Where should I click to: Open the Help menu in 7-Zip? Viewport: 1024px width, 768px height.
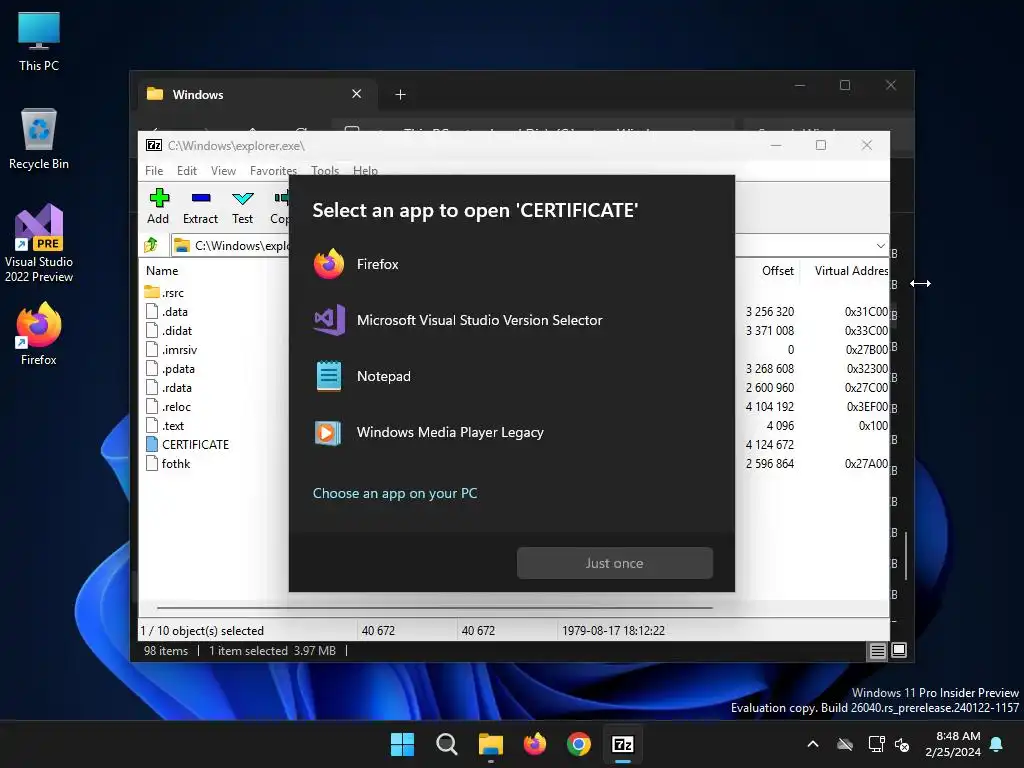[x=365, y=170]
